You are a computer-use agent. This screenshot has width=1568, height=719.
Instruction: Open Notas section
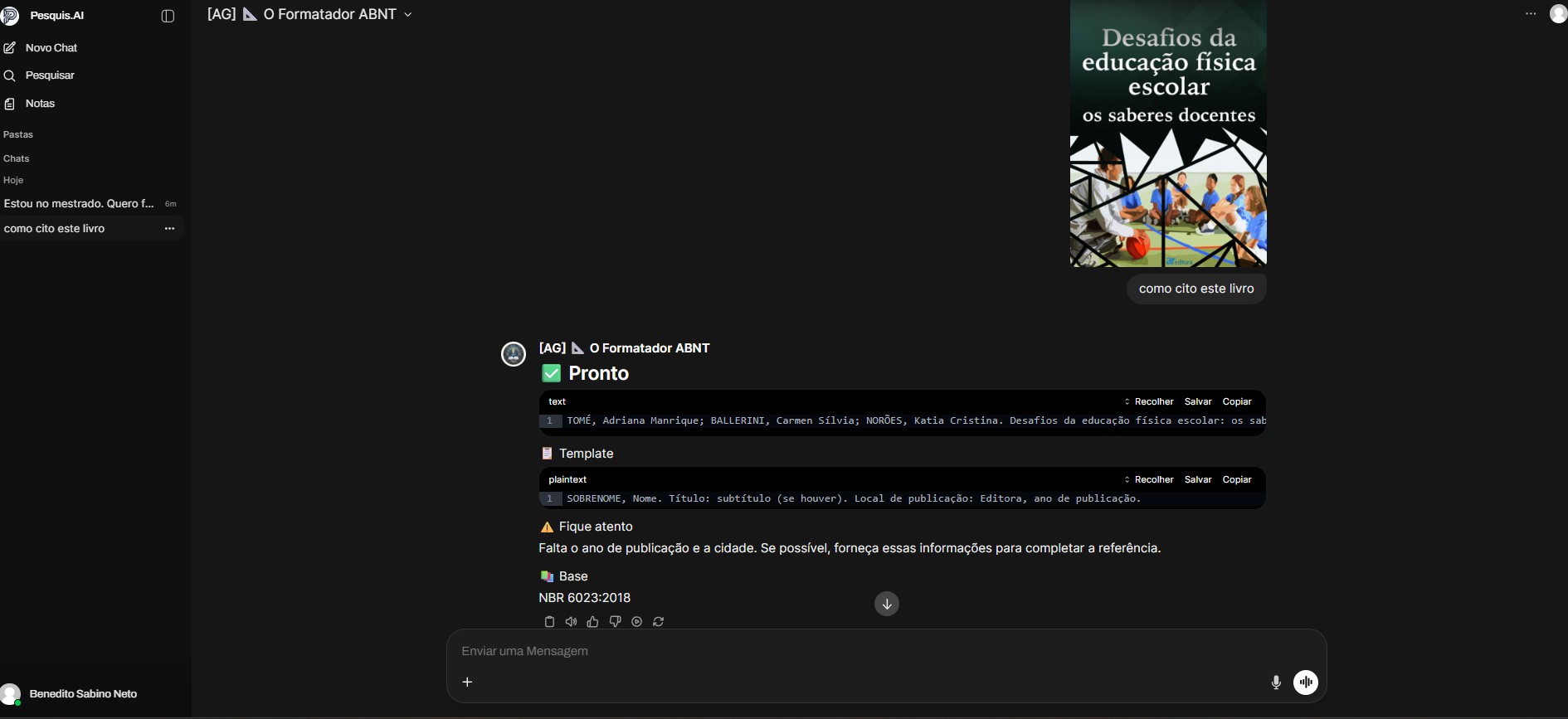coord(40,104)
